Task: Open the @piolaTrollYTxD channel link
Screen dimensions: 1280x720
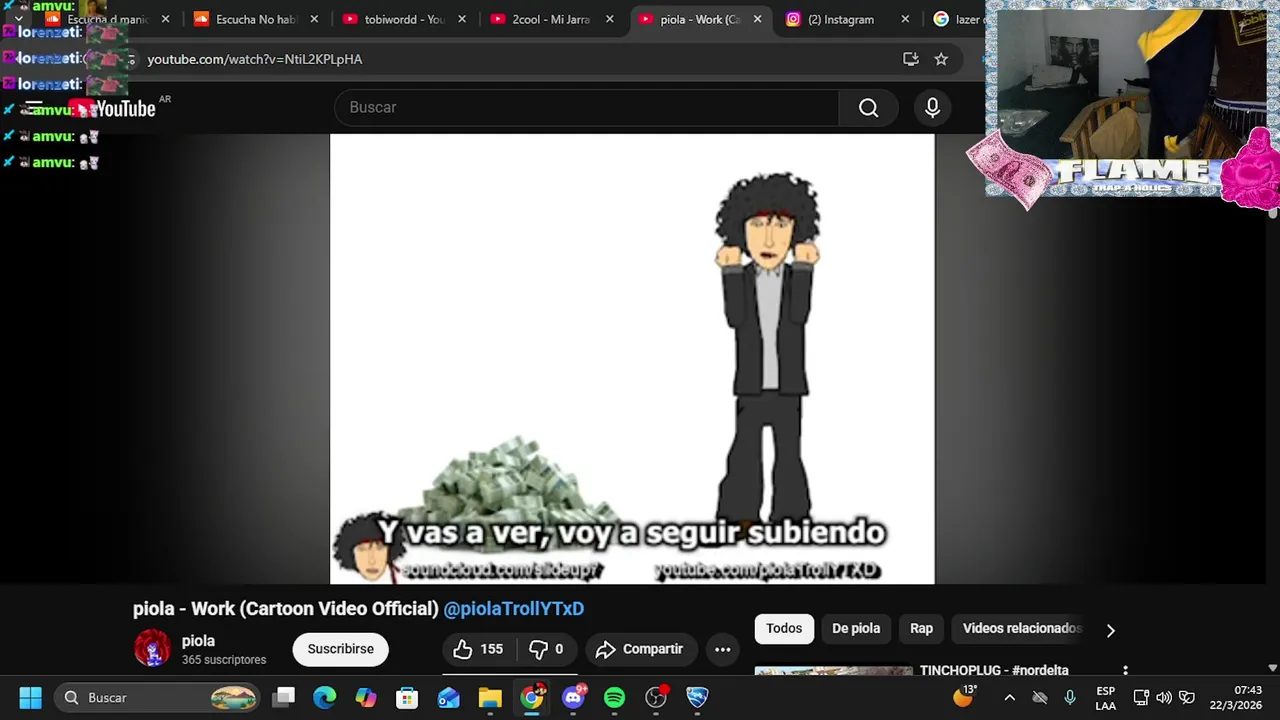Action: click(513, 608)
